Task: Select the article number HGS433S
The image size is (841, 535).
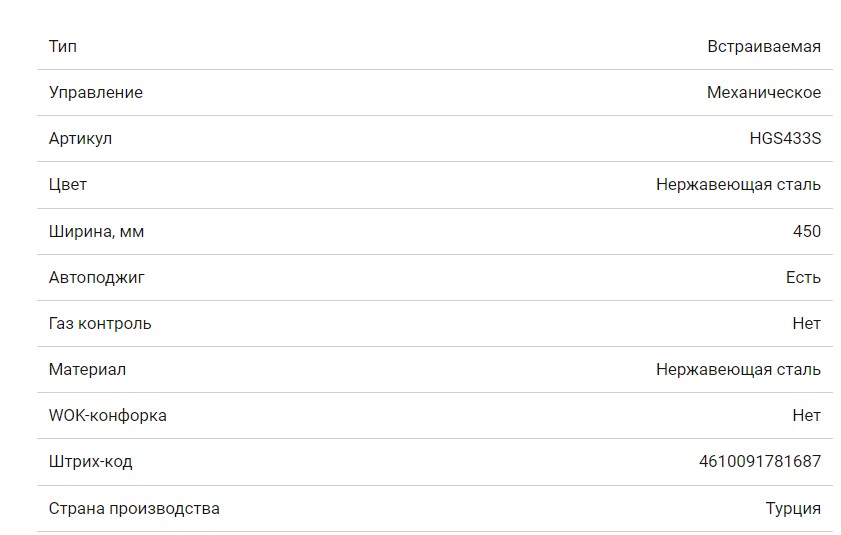Action: (x=784, y=138)
